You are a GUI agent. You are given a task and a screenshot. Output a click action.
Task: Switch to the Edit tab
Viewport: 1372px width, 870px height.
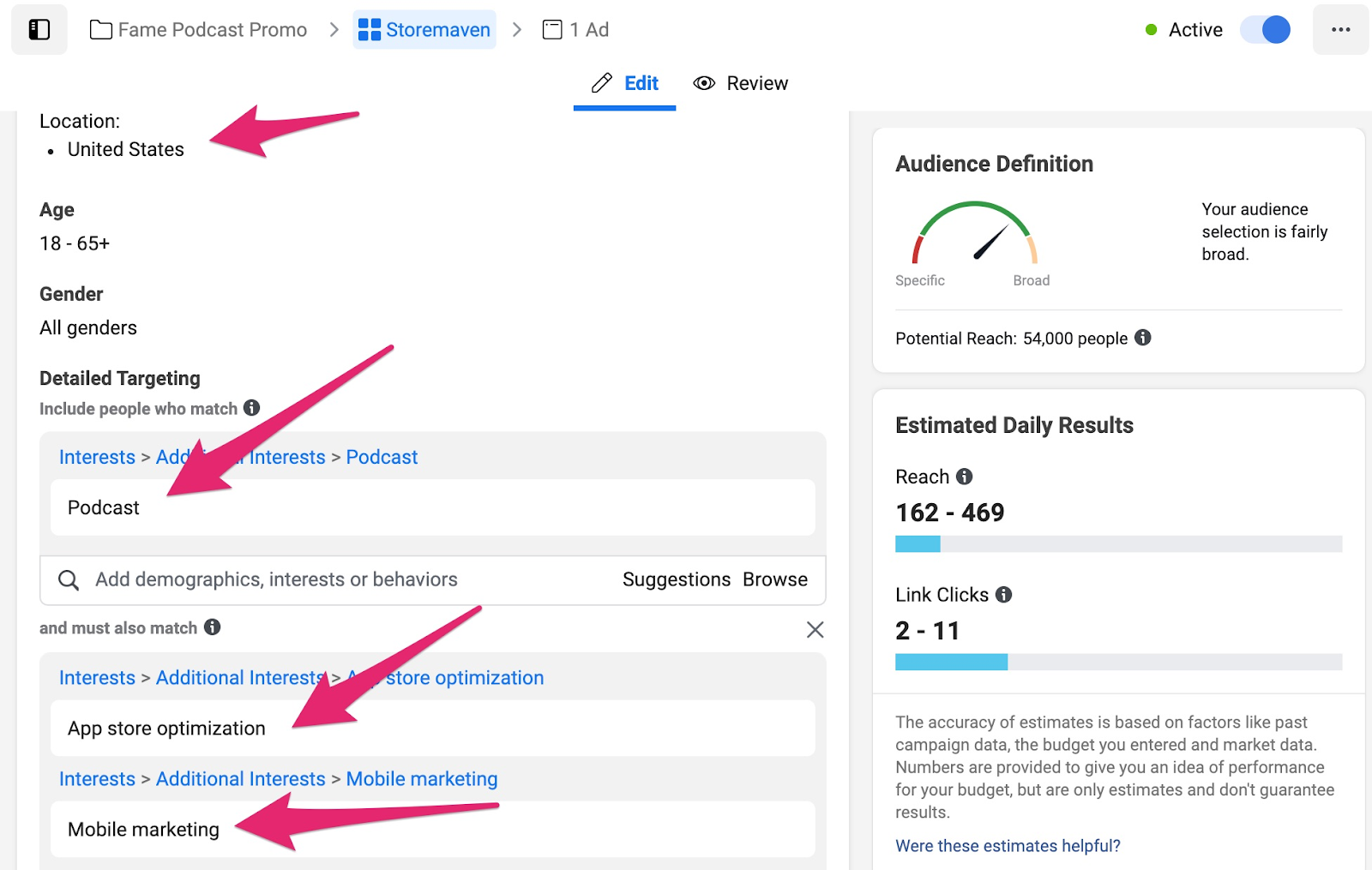(x=625, y=83)
